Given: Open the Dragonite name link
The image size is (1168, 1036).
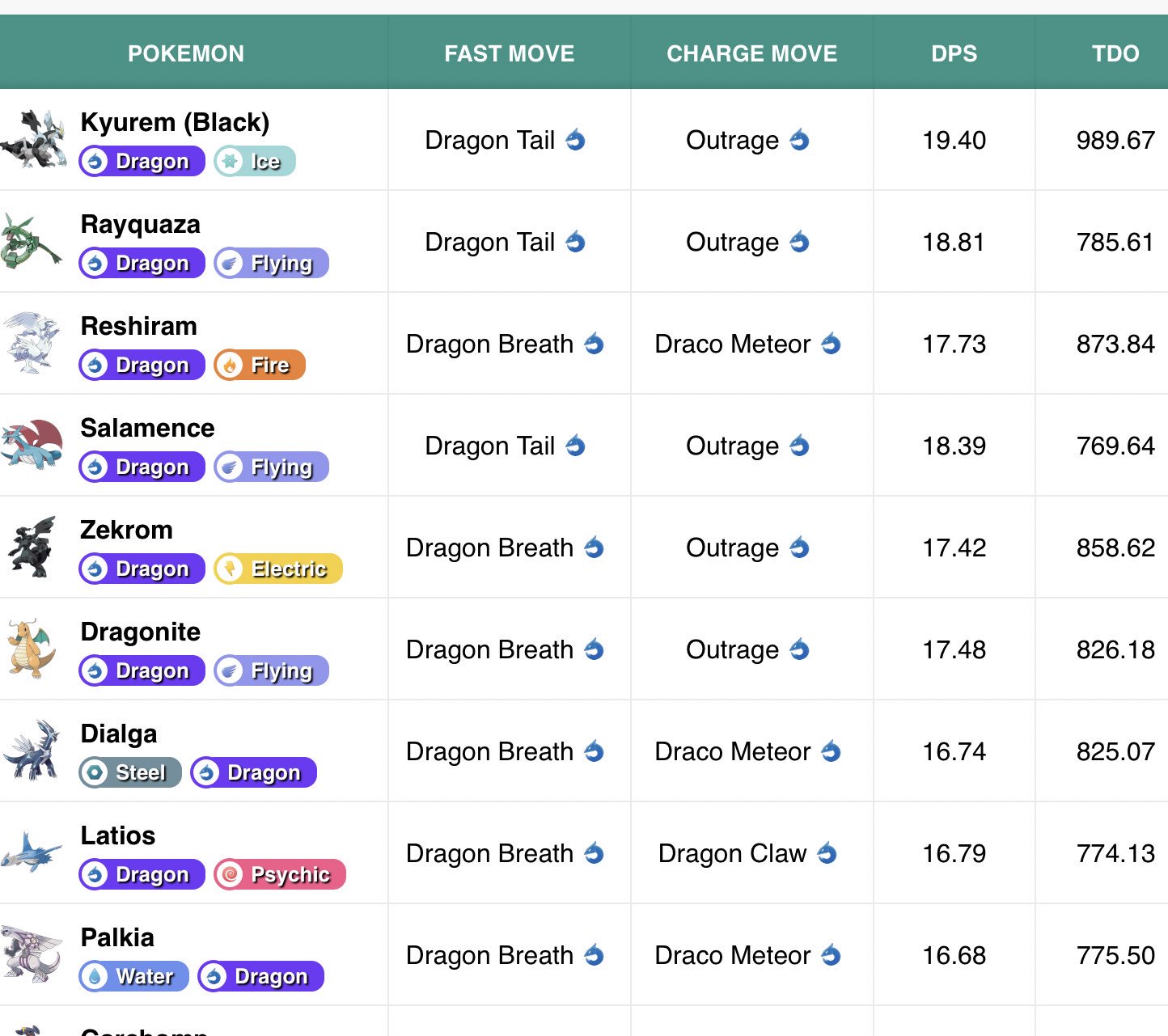Looking at the screenshot, I should pyautogui.click(x=140, y=632).
